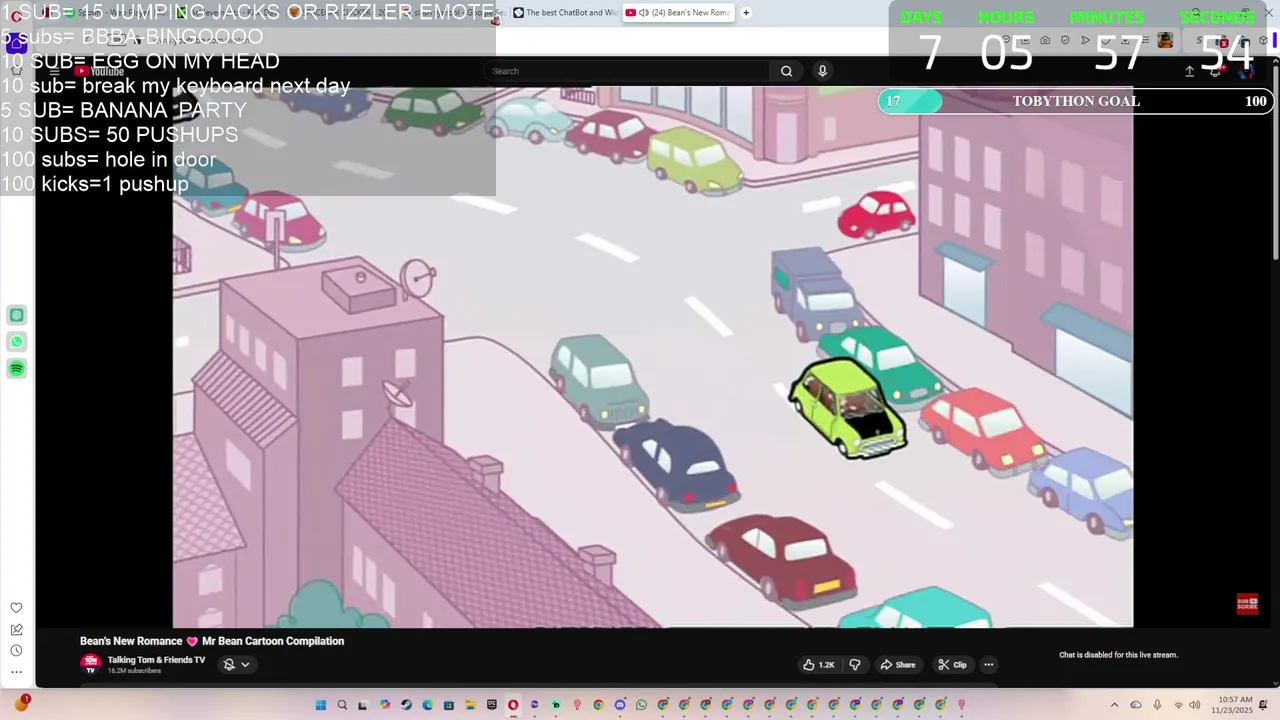Select the Bean's New Romance browser tab
The height and width of the screenshot is (720, 1280).
click(679, 13)
